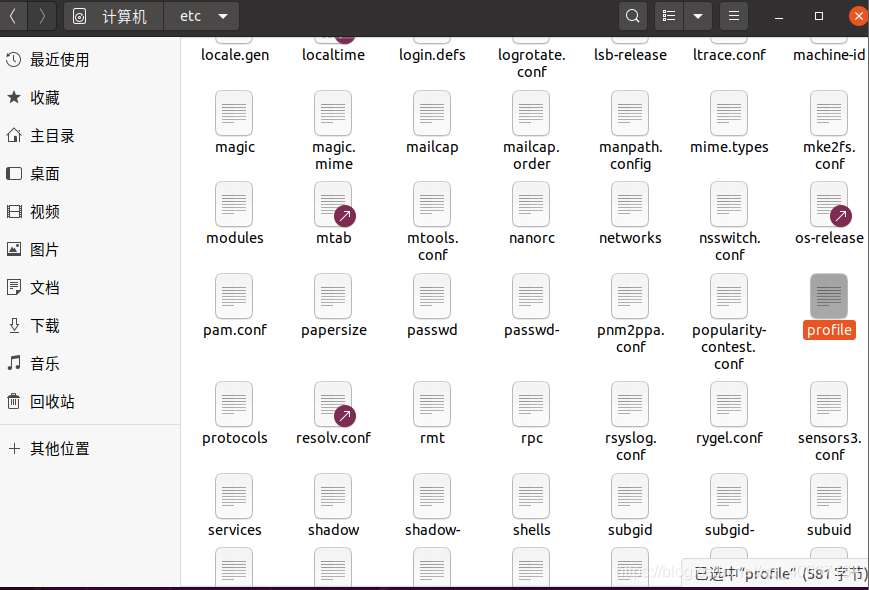This screenshot has height=590, width=869.
Task: Click the logrotate.conf file name
Action: (531, 64)
